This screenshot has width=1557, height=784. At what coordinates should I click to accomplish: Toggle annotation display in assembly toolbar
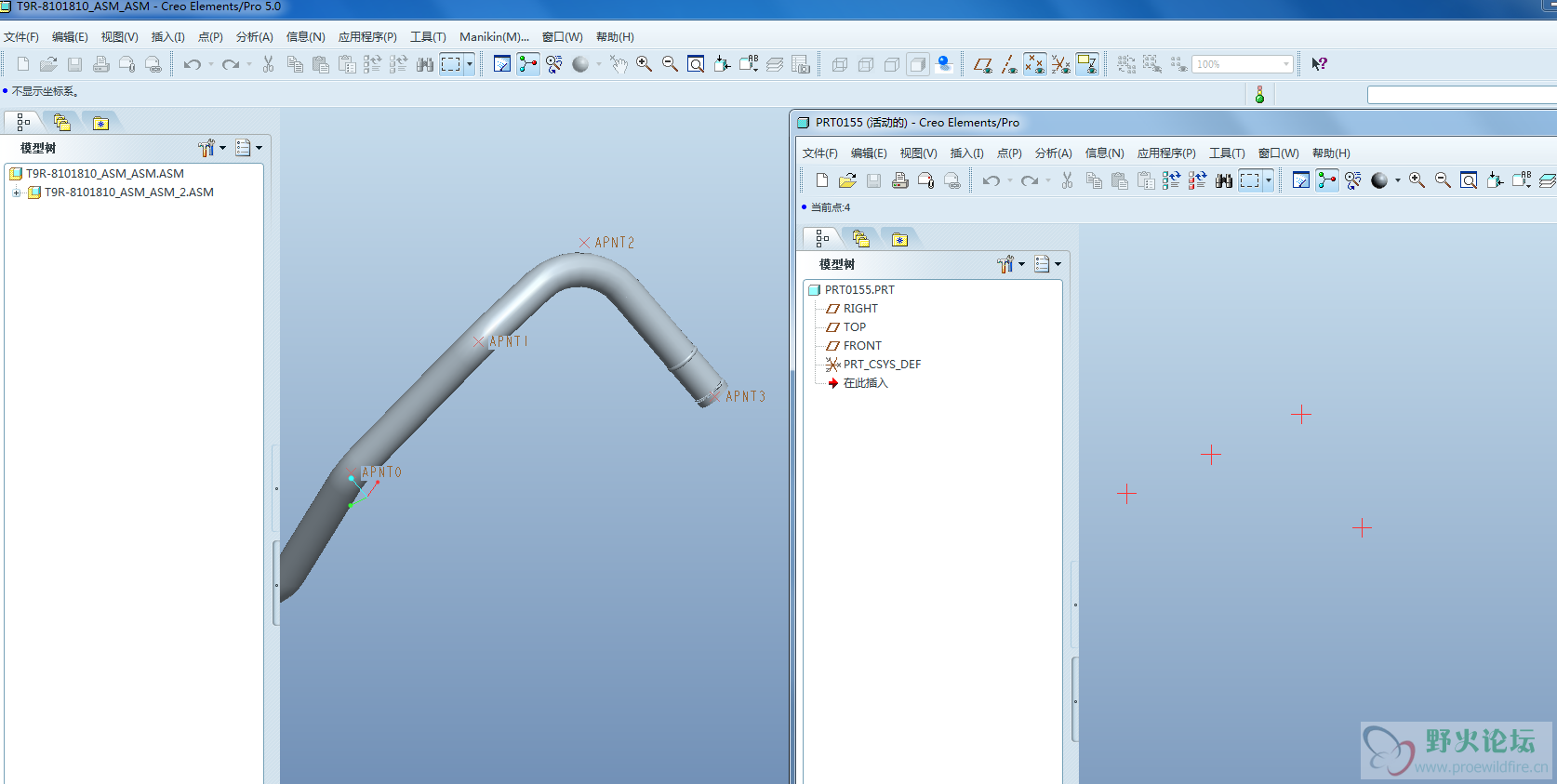1086,64
